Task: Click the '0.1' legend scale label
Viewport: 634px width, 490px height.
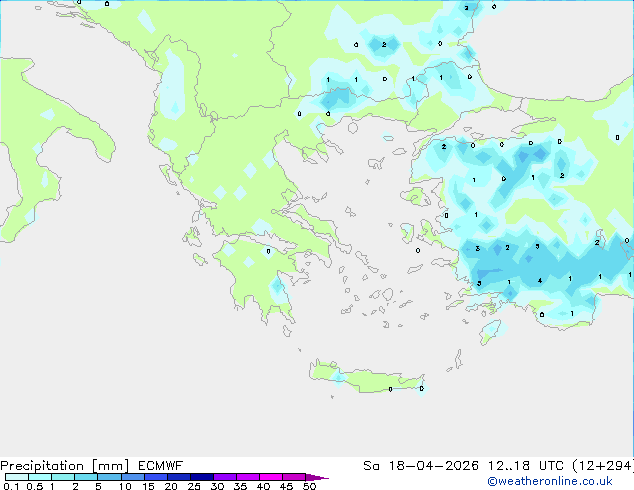Action: coord(11,486)
